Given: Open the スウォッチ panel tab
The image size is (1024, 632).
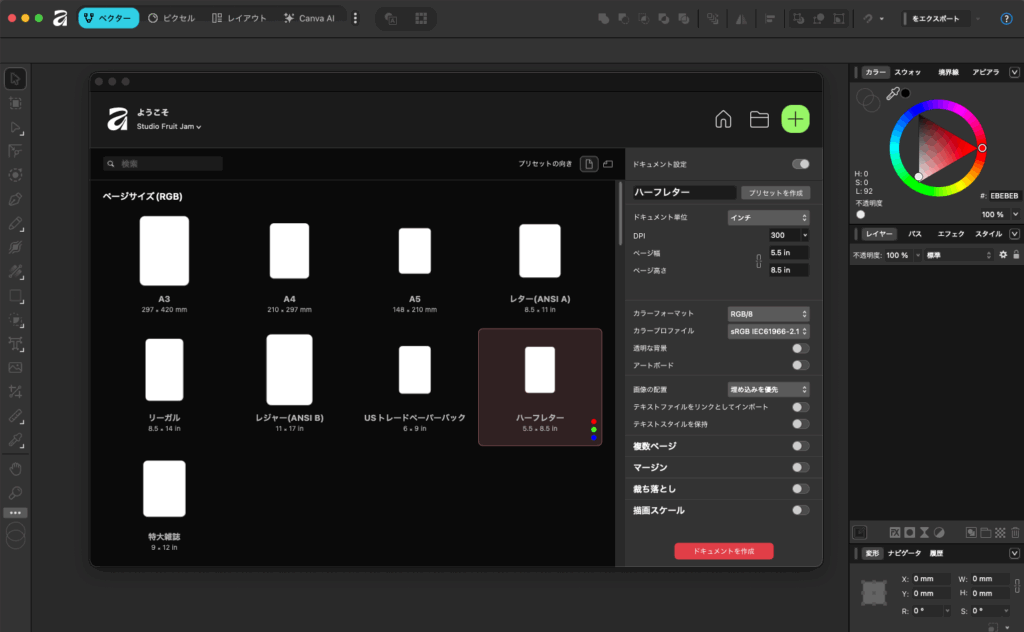Looking at the screenshot, I should [x=907, y=72].
